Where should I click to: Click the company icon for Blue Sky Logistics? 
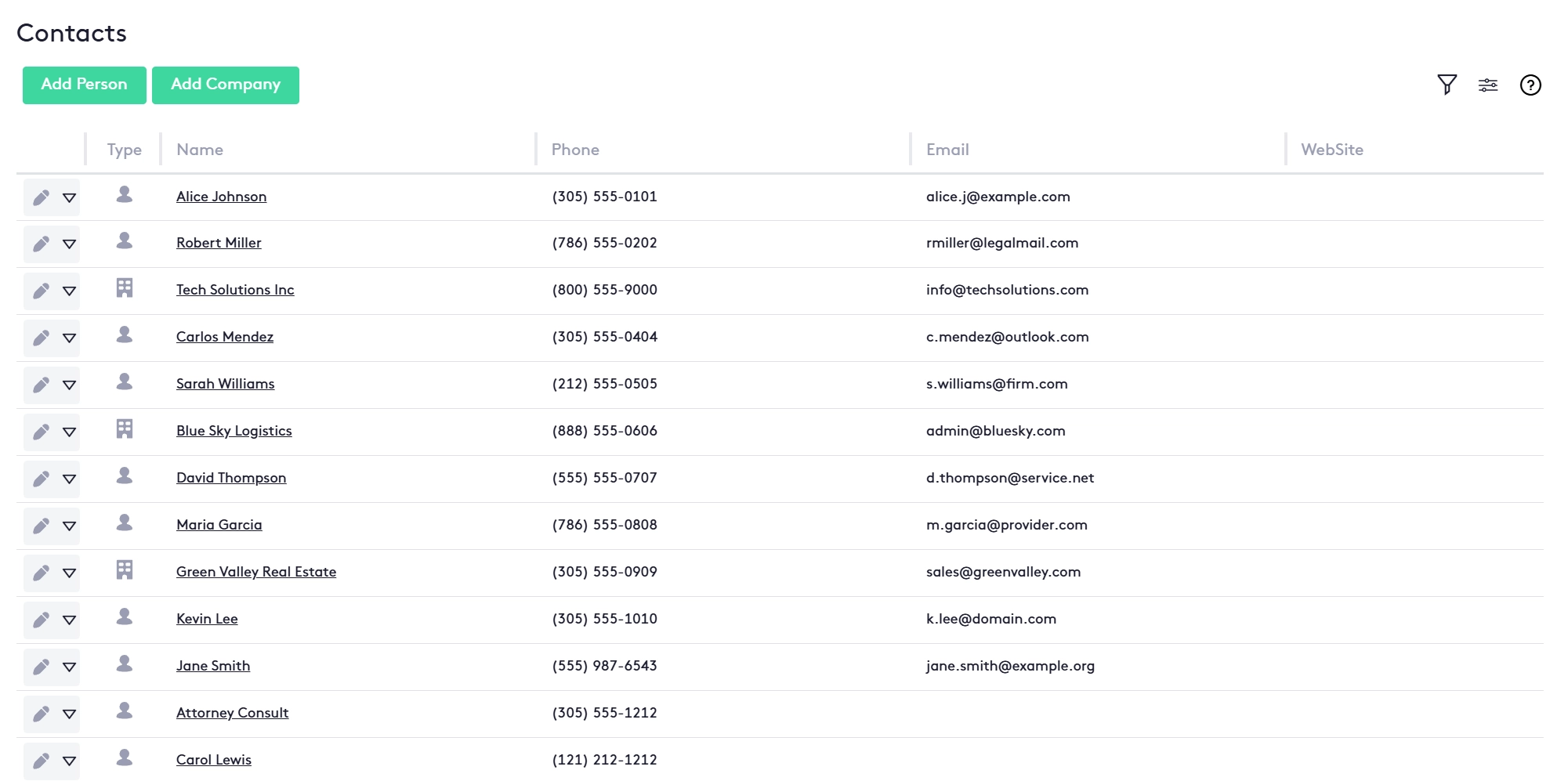tap(125, 429)
